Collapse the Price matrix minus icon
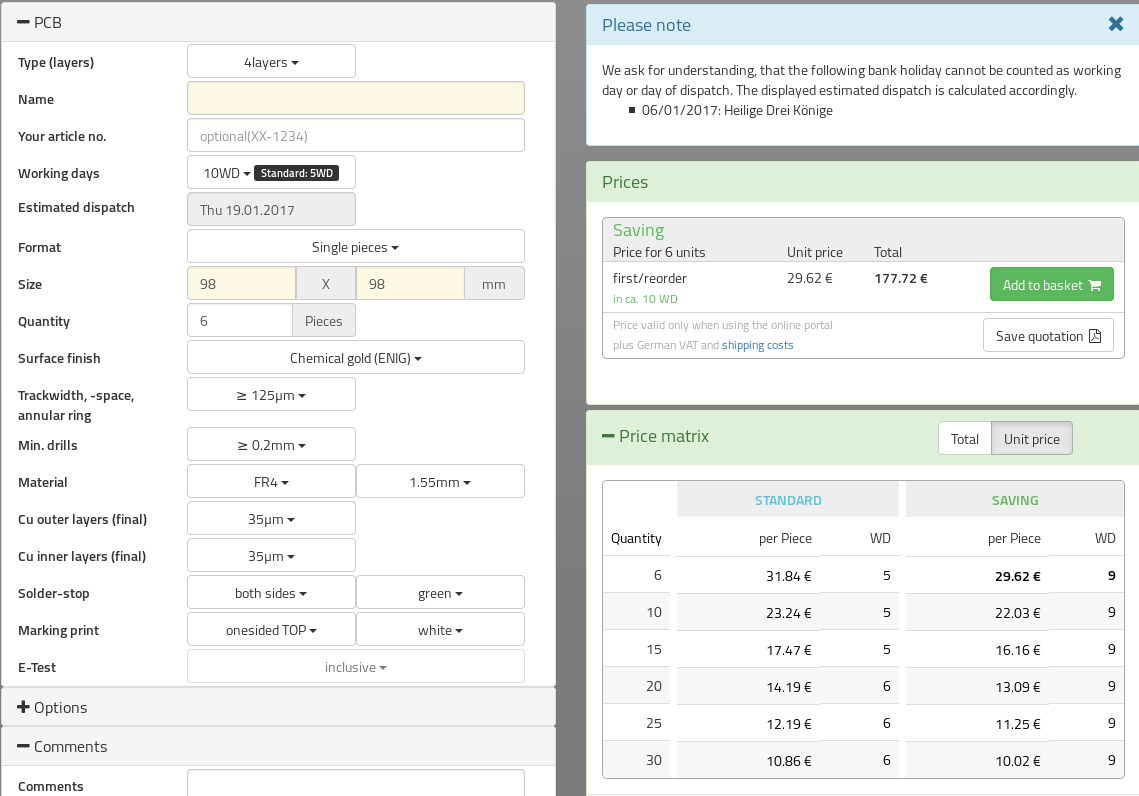This screenshot has width=1139, height=796. click(608, 436)
